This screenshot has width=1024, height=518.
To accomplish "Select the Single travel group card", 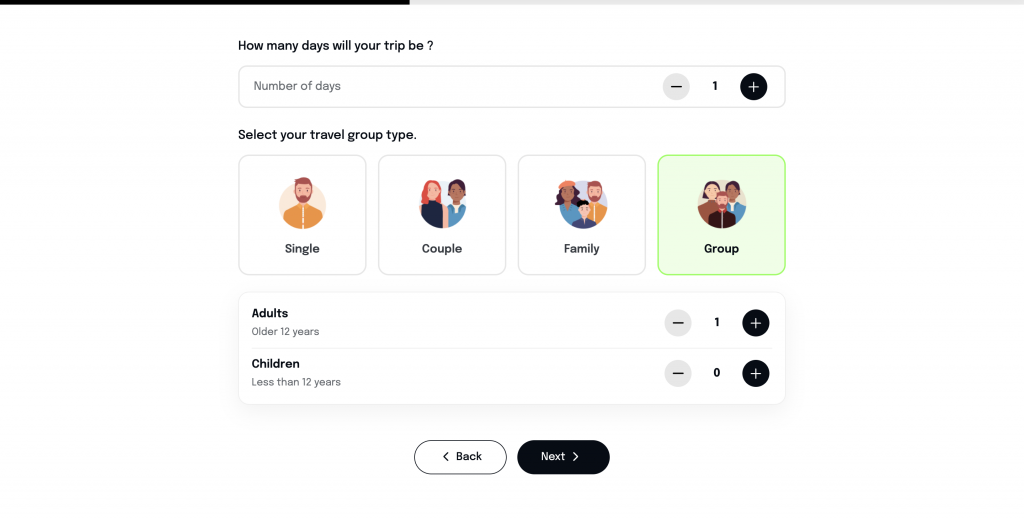I will coord(302,215).
